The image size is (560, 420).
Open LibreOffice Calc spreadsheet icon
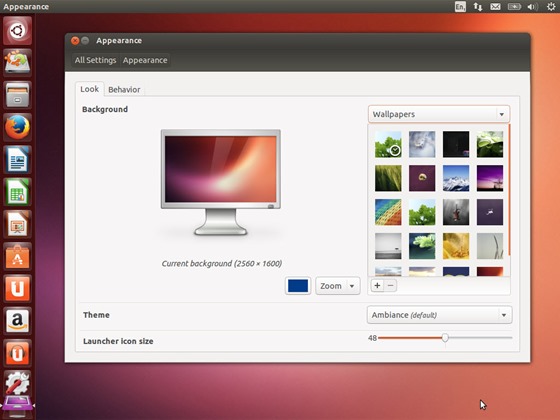click(17, 192)
